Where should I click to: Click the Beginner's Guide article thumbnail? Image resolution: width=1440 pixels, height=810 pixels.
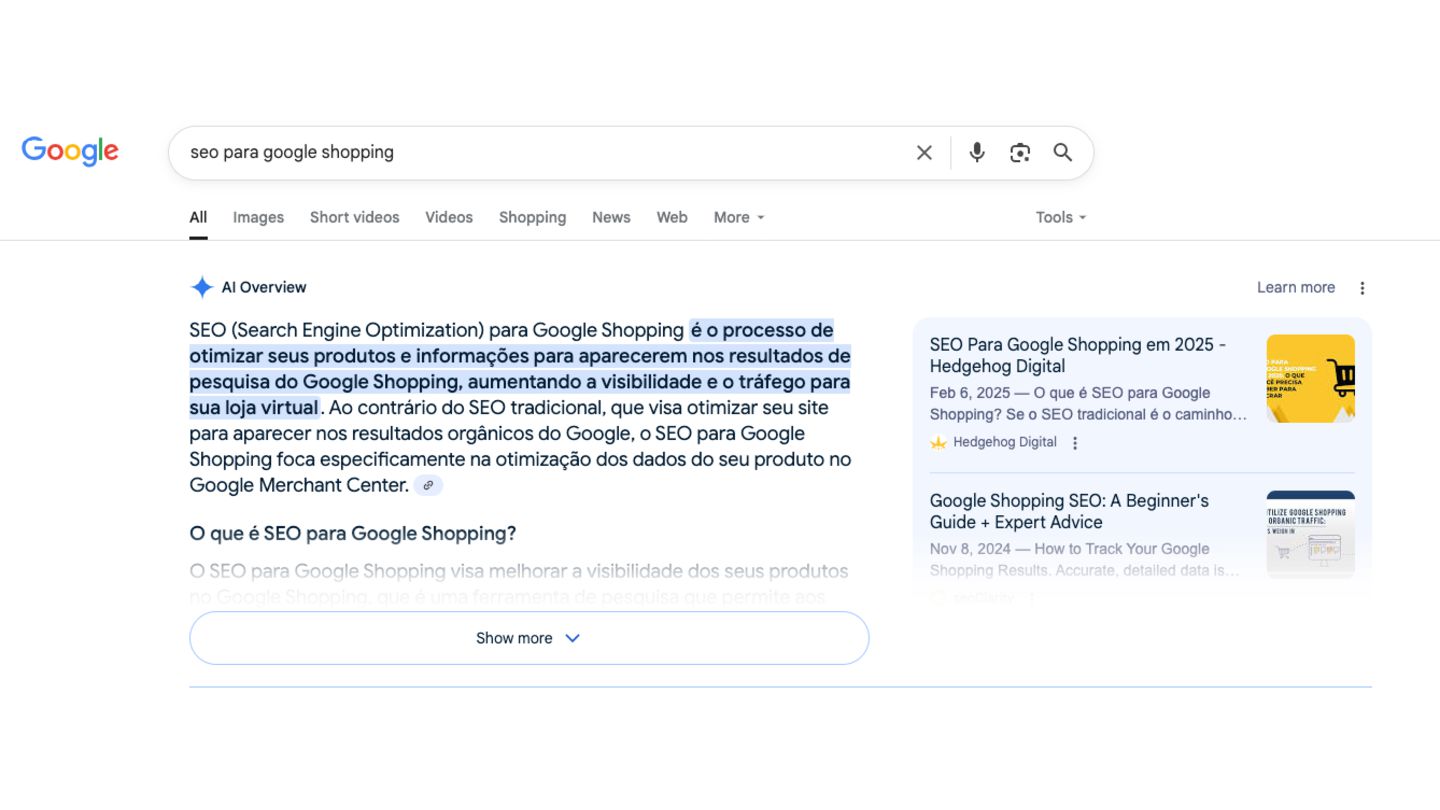(x=1310, y=534)
